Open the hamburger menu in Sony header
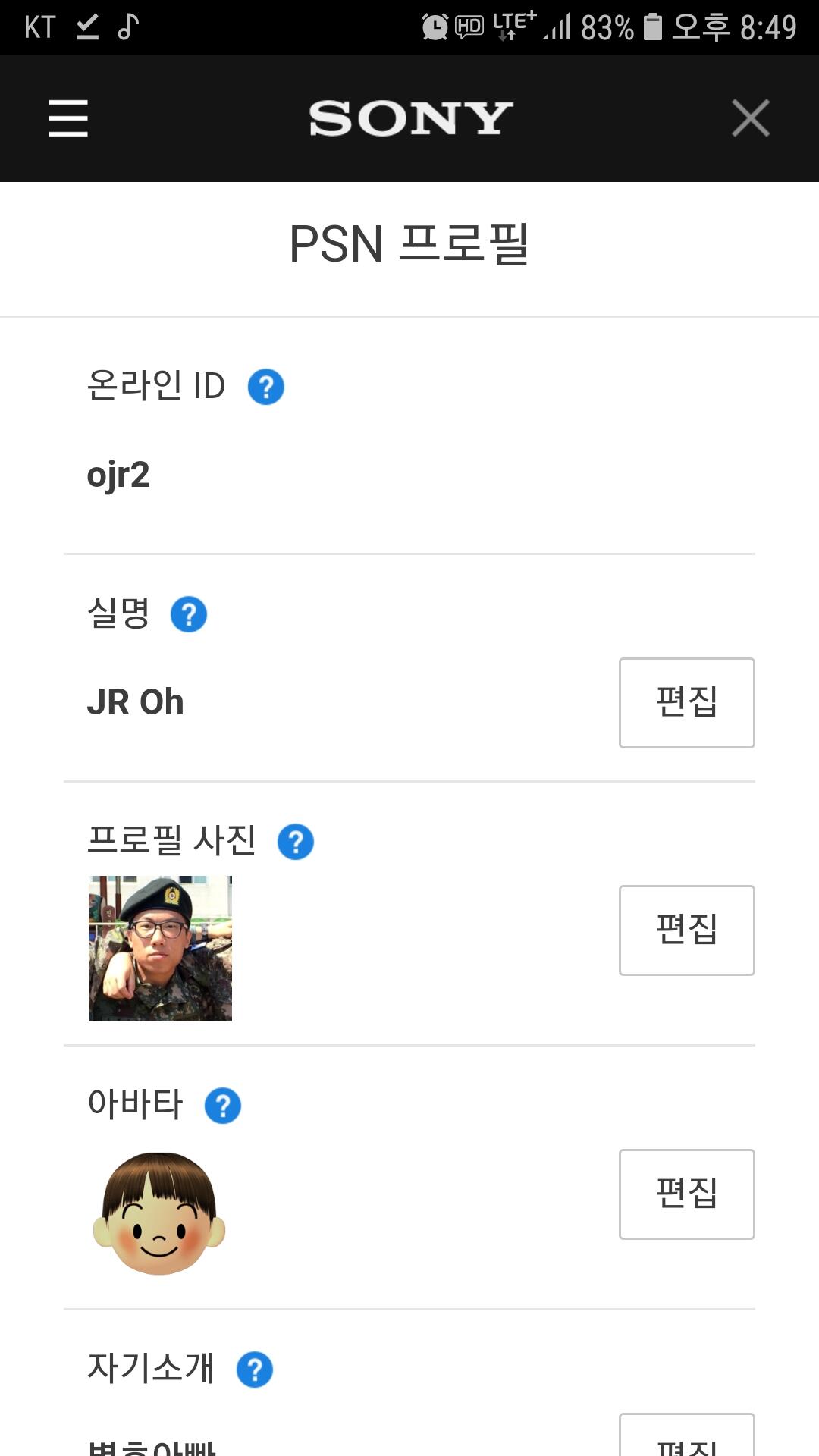 pos(68,118)
